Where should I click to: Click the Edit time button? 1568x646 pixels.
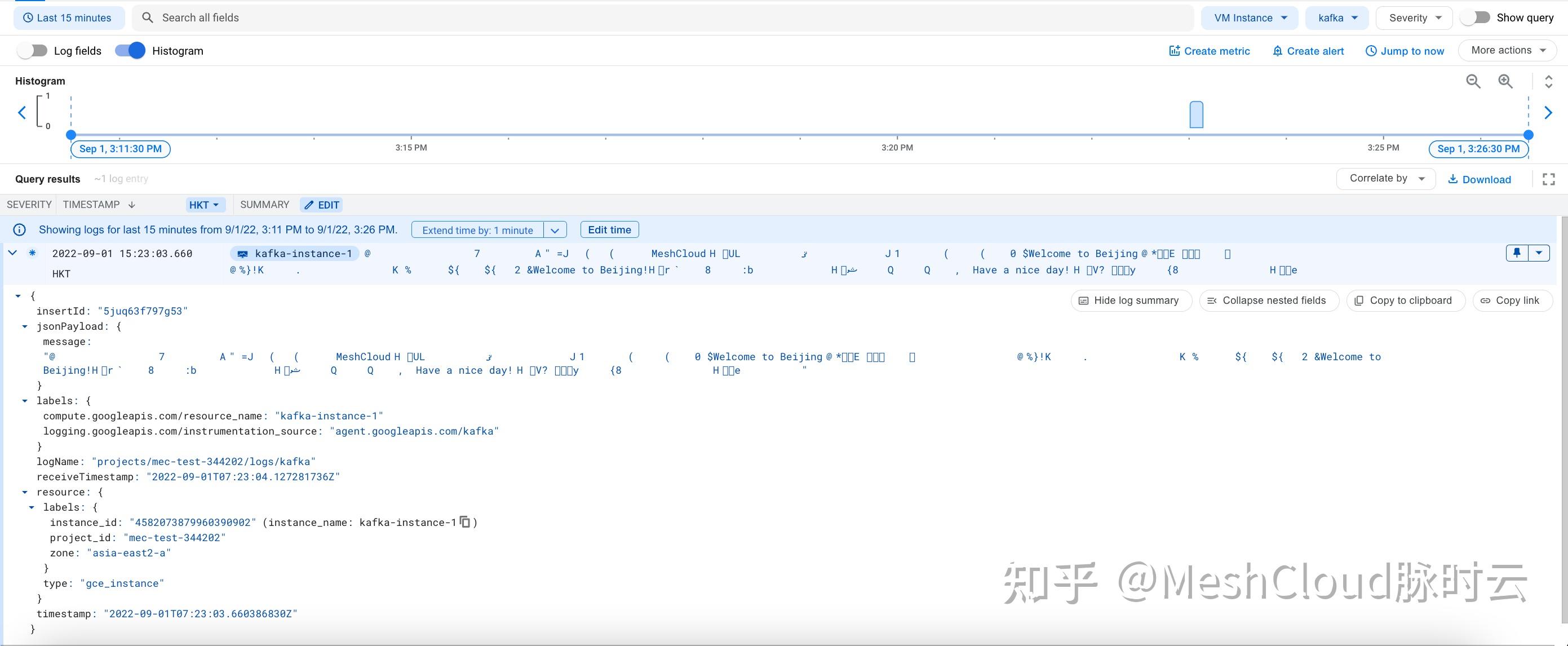tap(609, 229)
